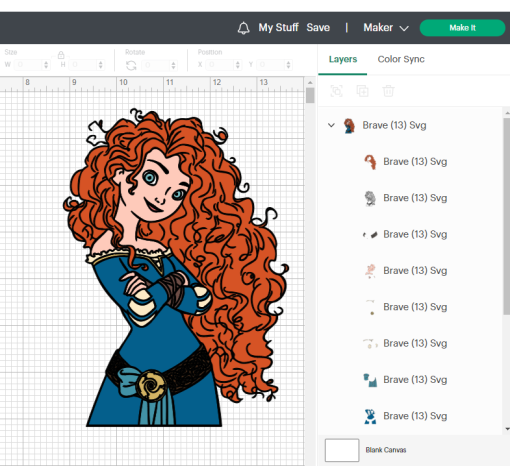
Task: Select the gray hair outline layer
Action: [405, 198]
